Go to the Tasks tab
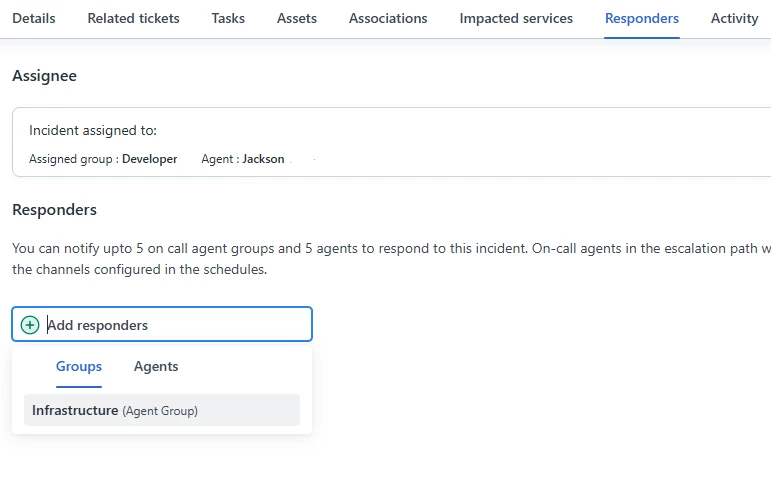Screen dimensions: 771x487 point(228,18)
